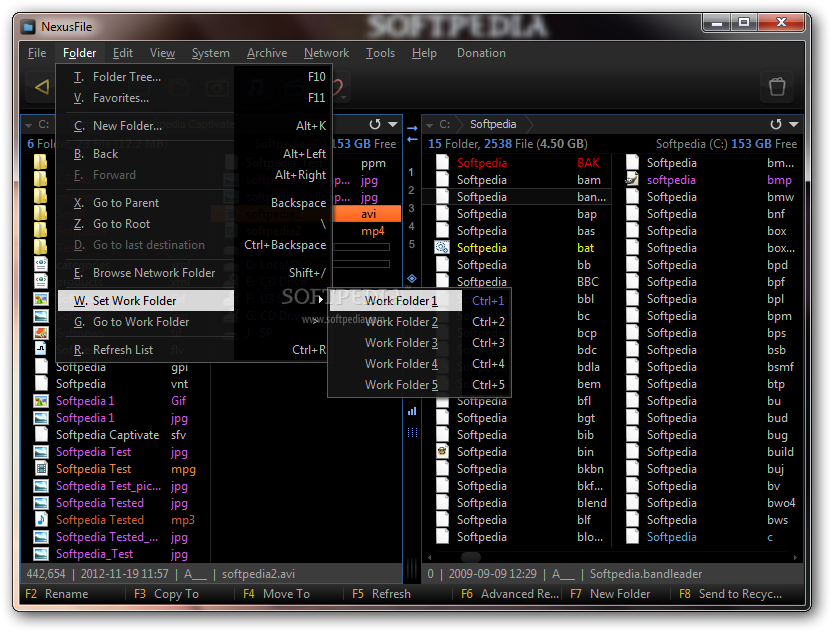Click the Softpedia Captivate sfv file icon
The width and height of the screenshot is (832, 632).
[41, 435]
